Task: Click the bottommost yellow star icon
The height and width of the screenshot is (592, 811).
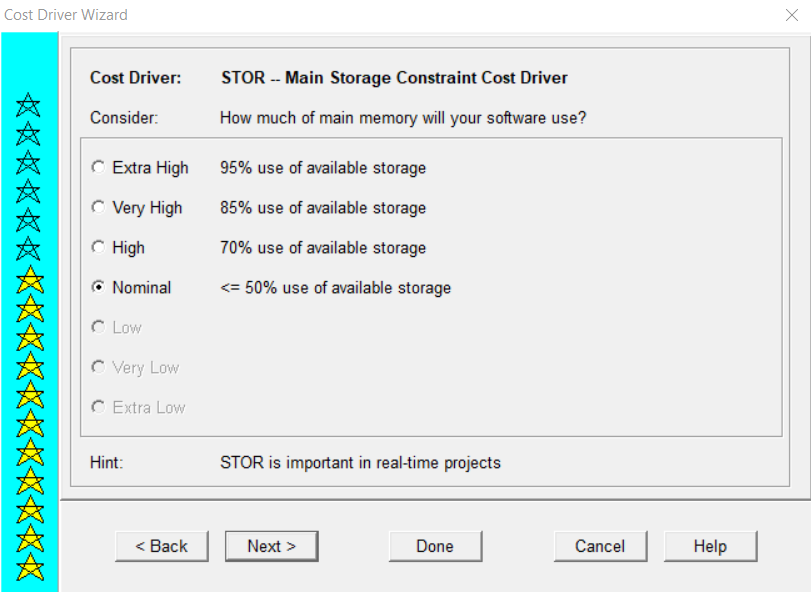Action: coord(30,567)
